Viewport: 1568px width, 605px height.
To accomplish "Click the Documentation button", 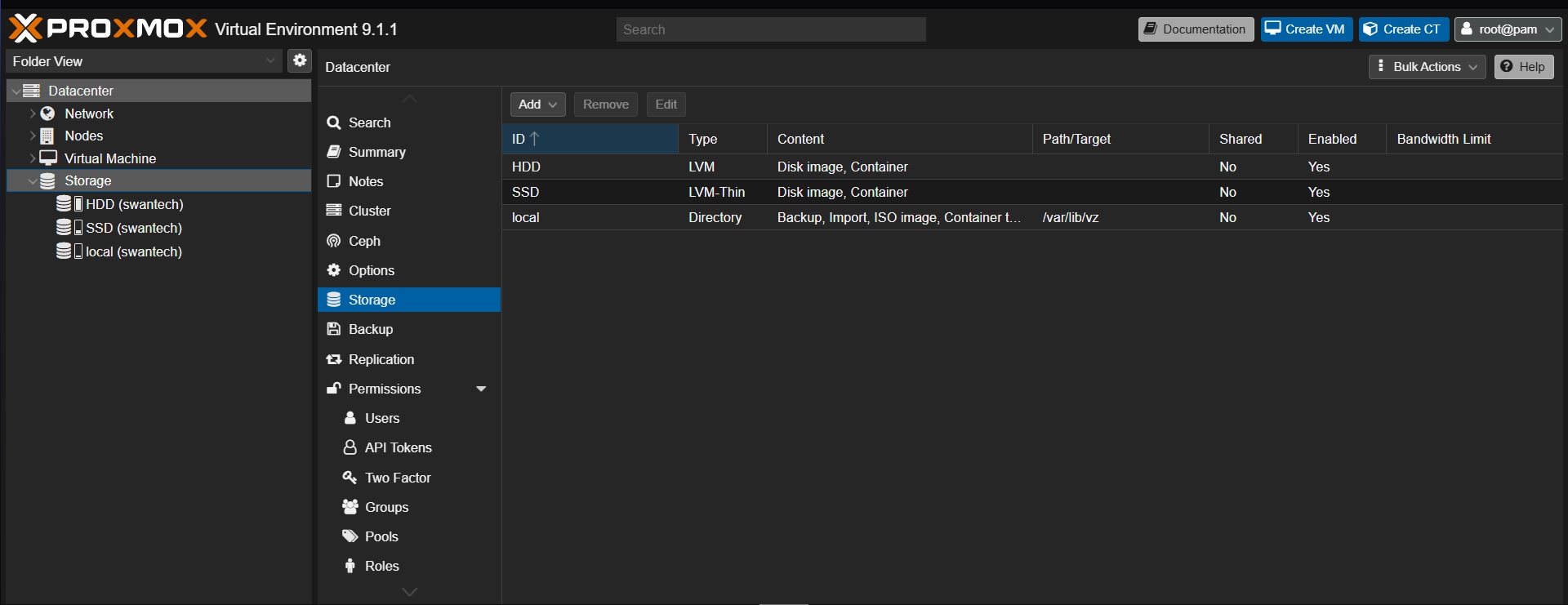I will tap(1196, 29).
